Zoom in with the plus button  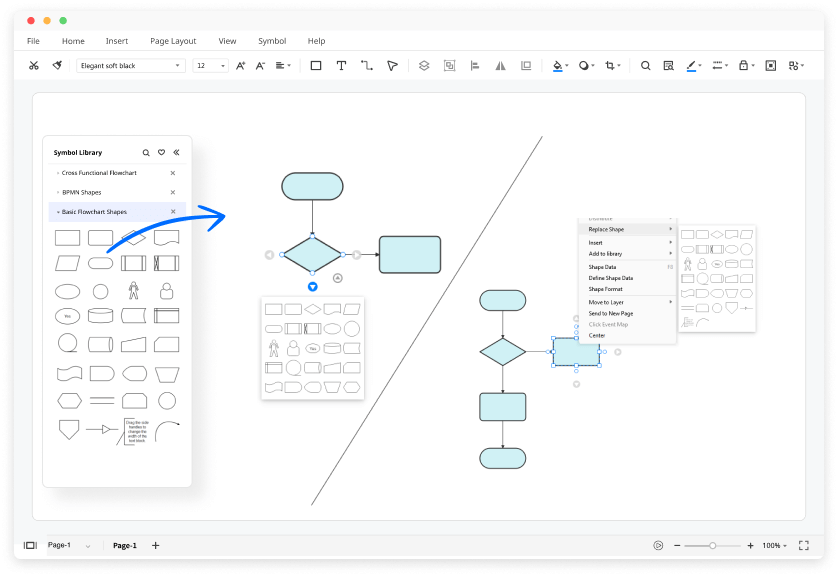click(x=750, y=545)
